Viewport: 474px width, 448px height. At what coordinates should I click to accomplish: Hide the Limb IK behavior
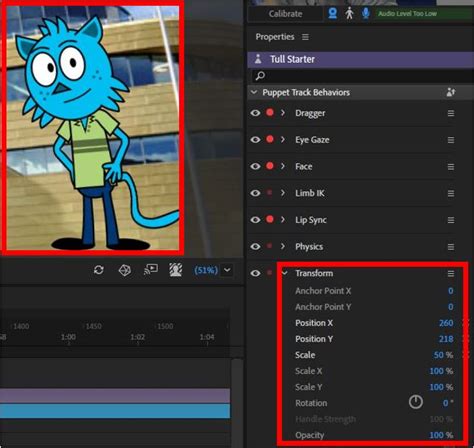[x=255, y=193]
